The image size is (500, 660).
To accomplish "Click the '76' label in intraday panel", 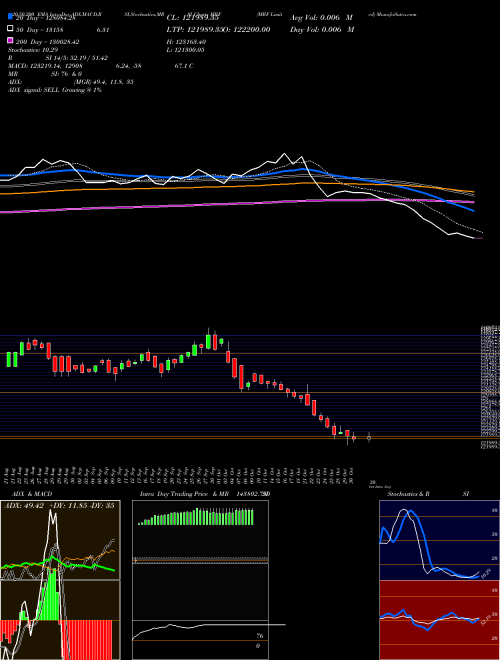I will (260, 636).
